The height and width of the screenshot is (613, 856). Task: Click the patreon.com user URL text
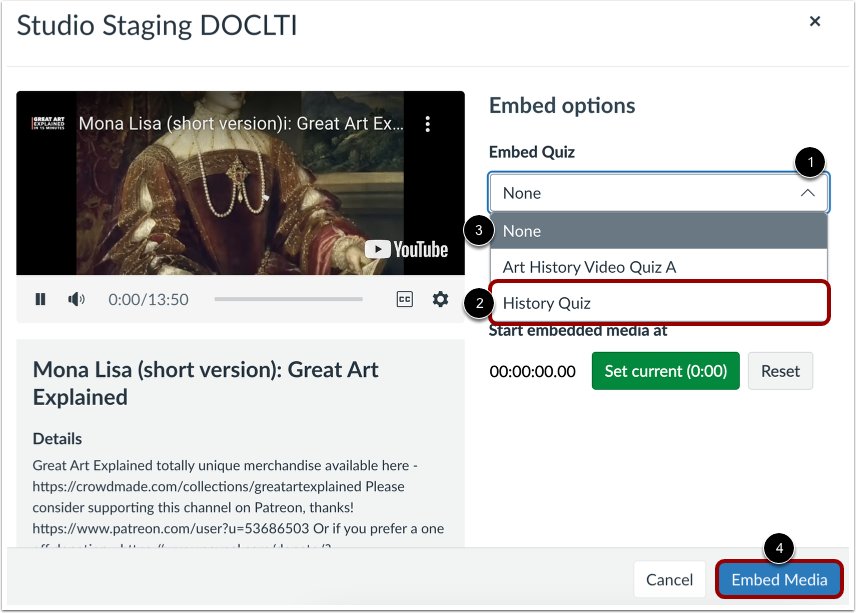(170, 528)
